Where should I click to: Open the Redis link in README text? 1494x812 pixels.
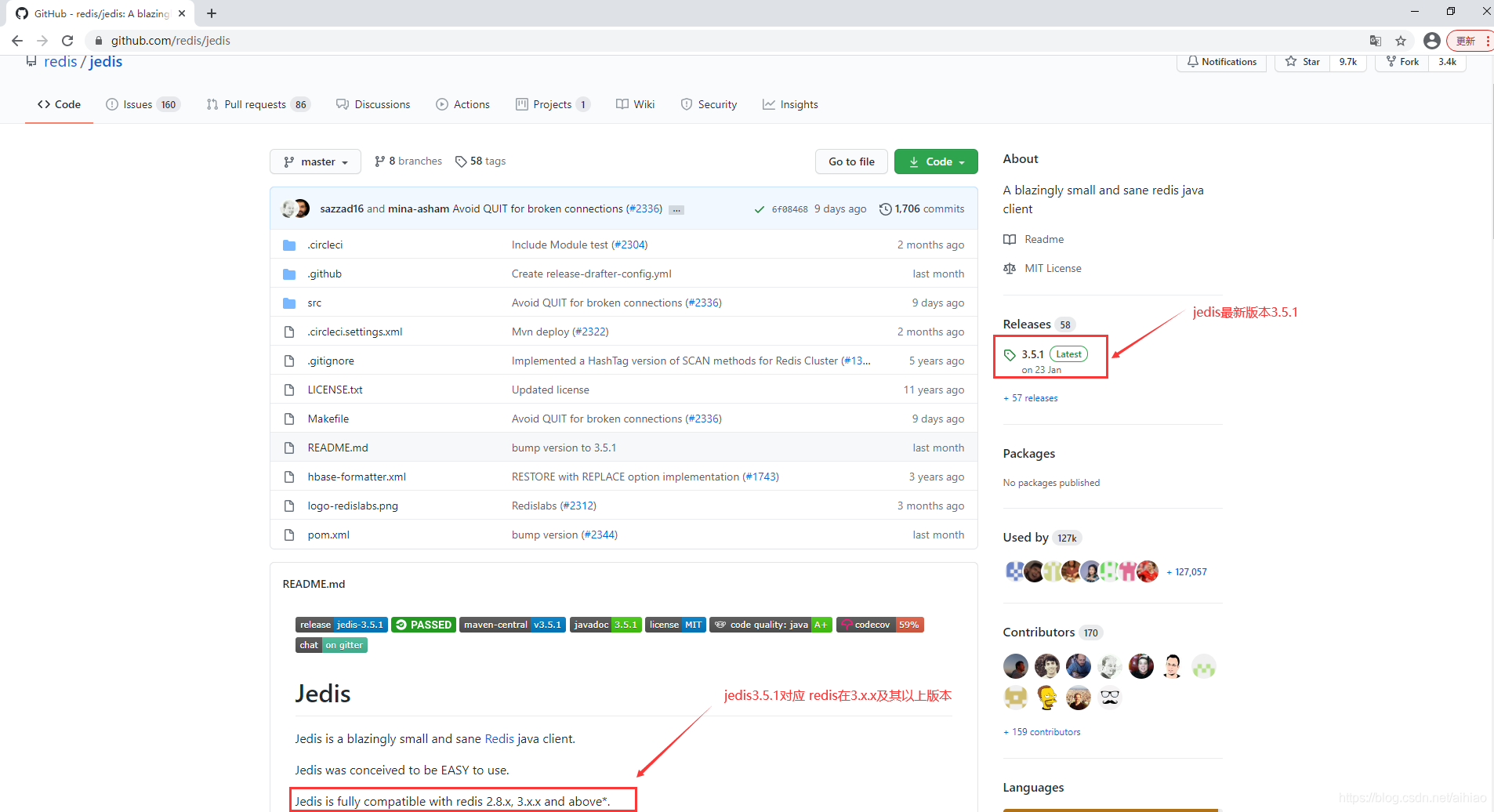click(499, 739)
